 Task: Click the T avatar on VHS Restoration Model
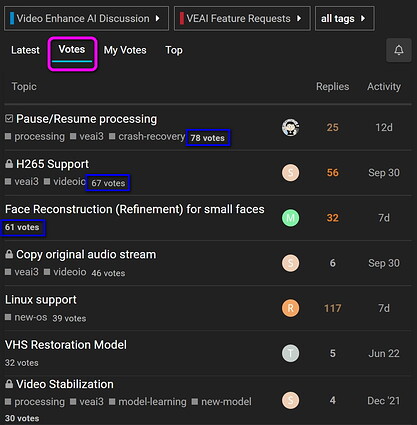290,353
